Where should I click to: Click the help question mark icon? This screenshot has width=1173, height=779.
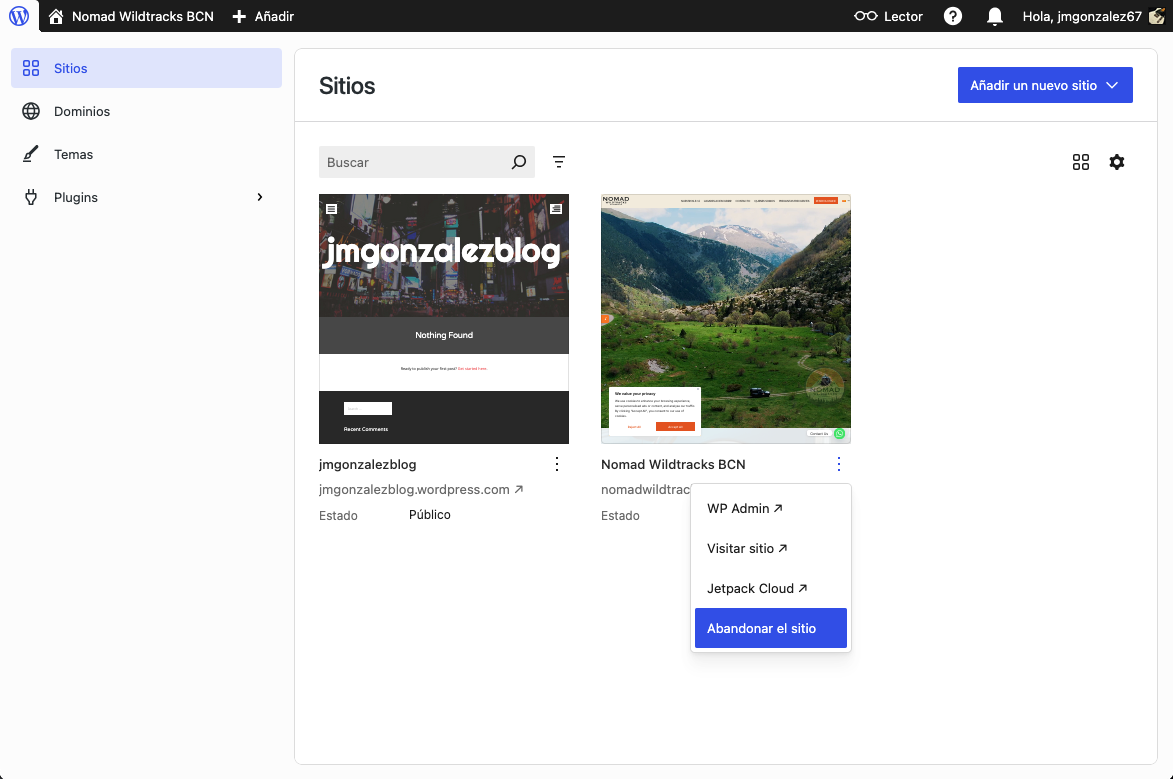click(953, 16)
